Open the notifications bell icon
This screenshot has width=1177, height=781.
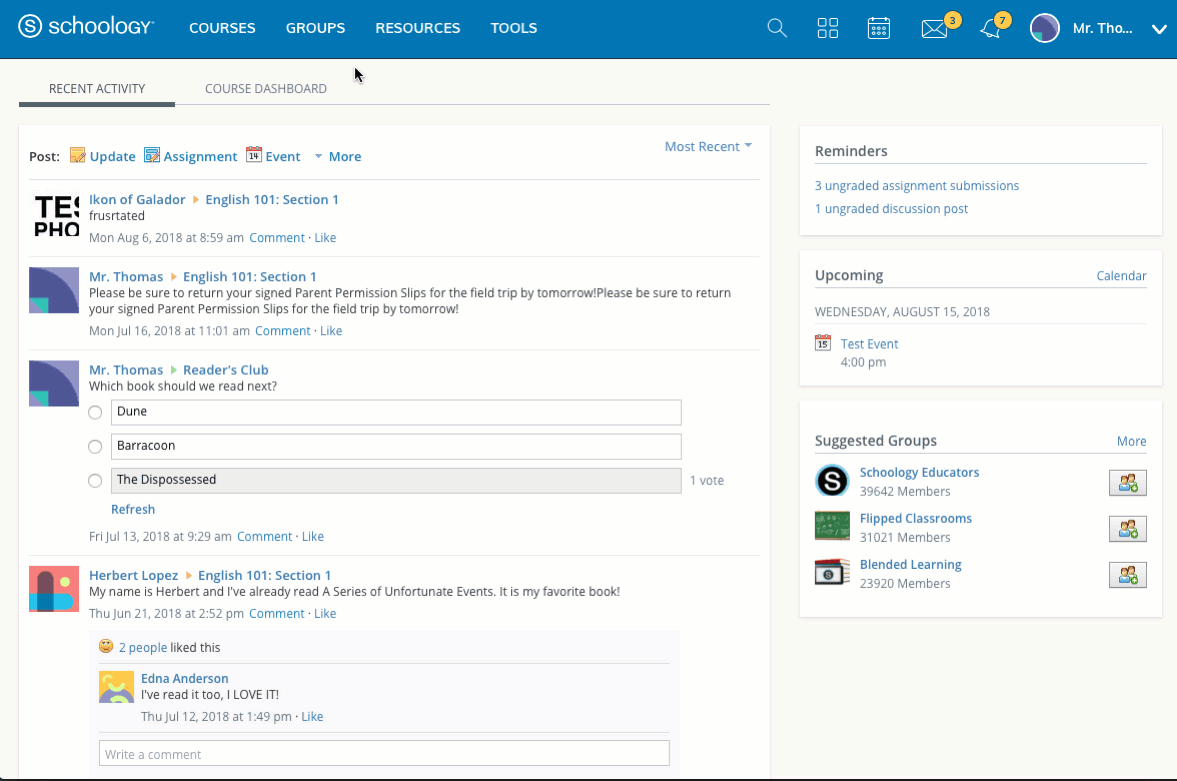(990, 28)
